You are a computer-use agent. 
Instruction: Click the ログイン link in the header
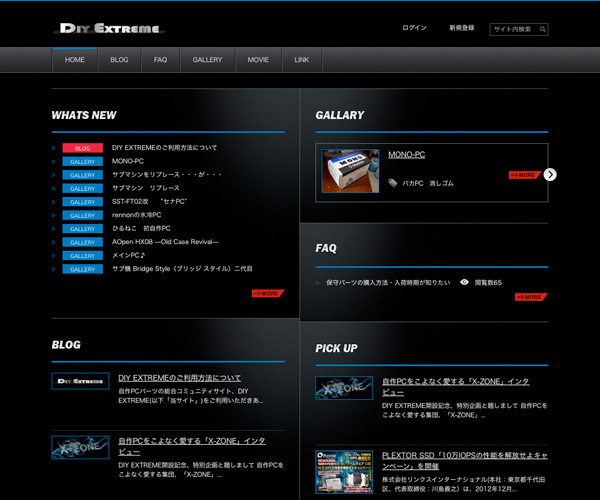point(414,28)
